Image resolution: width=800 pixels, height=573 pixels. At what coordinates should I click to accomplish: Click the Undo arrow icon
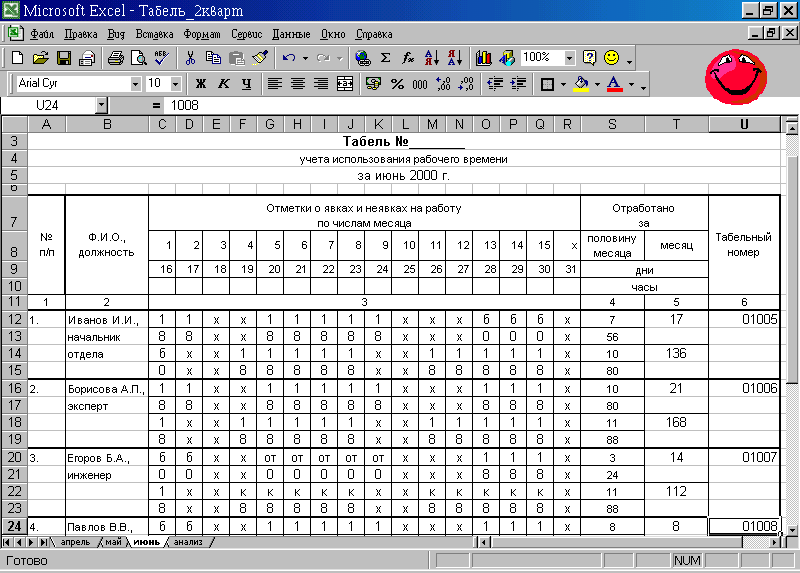[289, 58]
